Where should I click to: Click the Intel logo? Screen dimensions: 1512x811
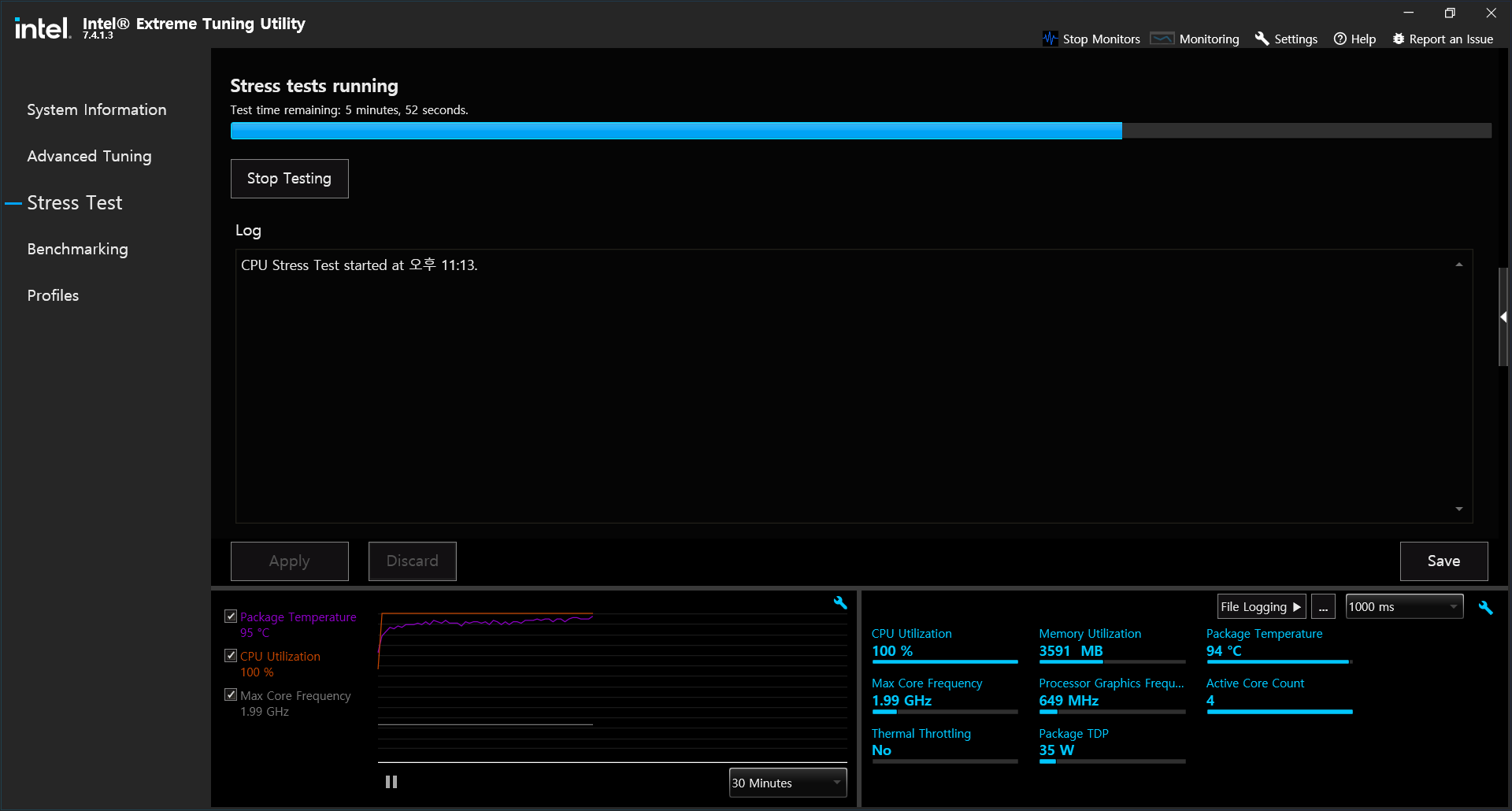pyautogui.click(x=43, y=29)
